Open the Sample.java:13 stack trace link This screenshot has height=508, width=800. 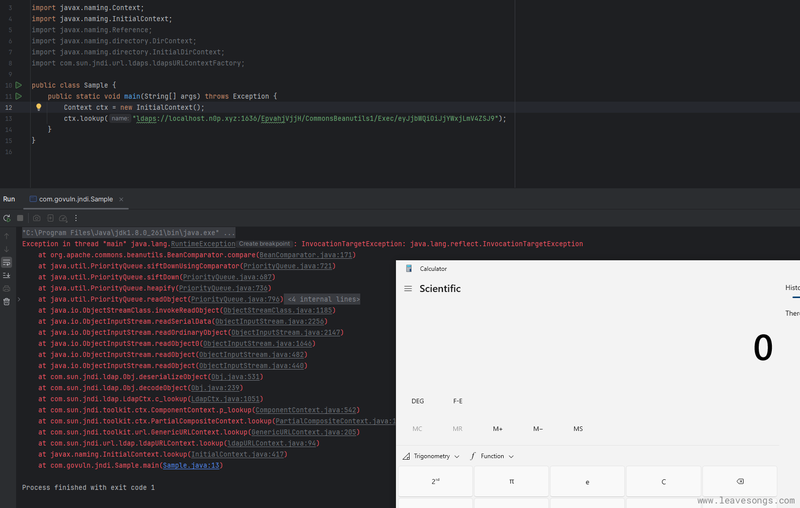click(192, 465)
